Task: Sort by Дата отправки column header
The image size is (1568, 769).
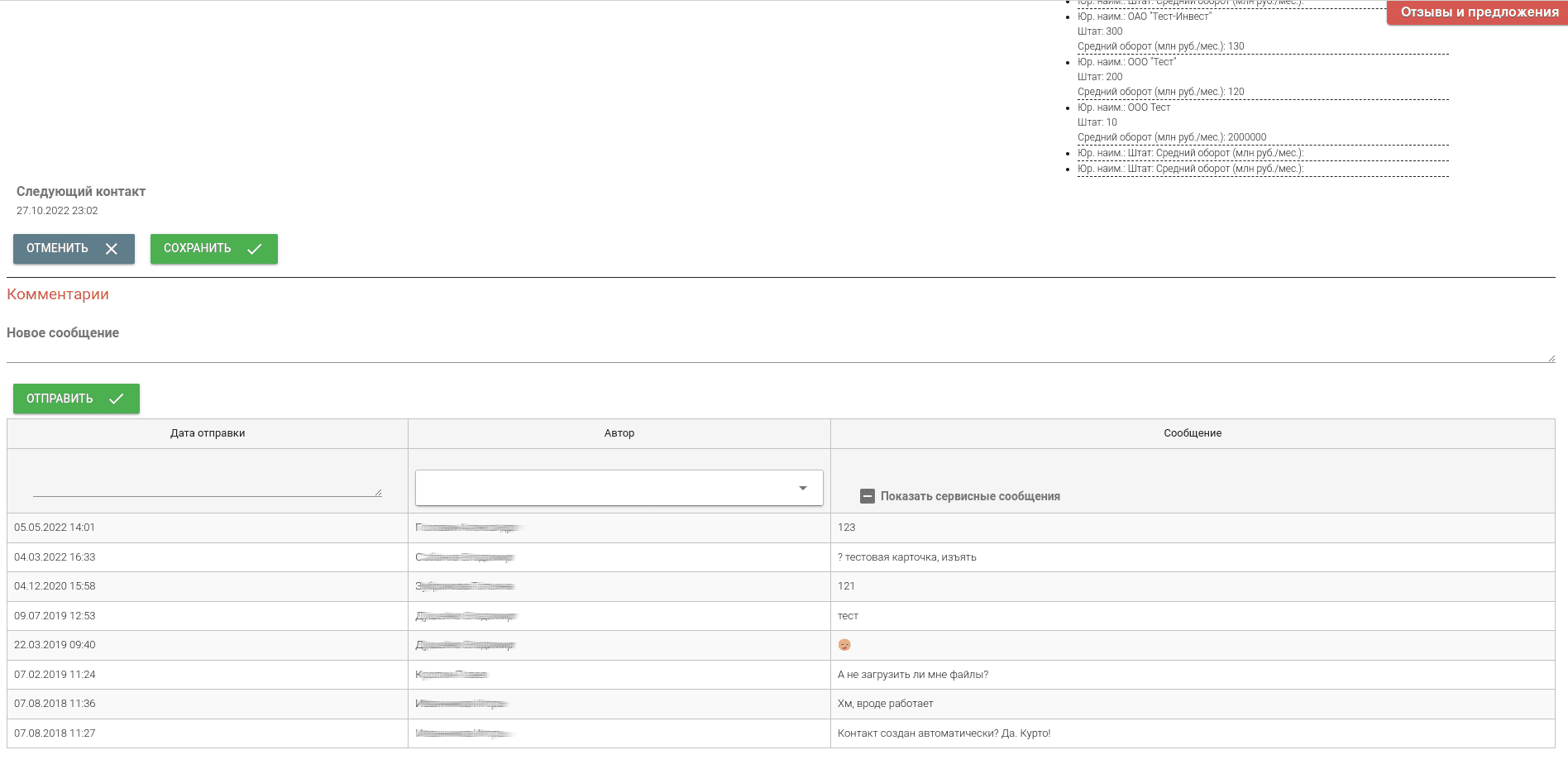Action: pos(208,433)
